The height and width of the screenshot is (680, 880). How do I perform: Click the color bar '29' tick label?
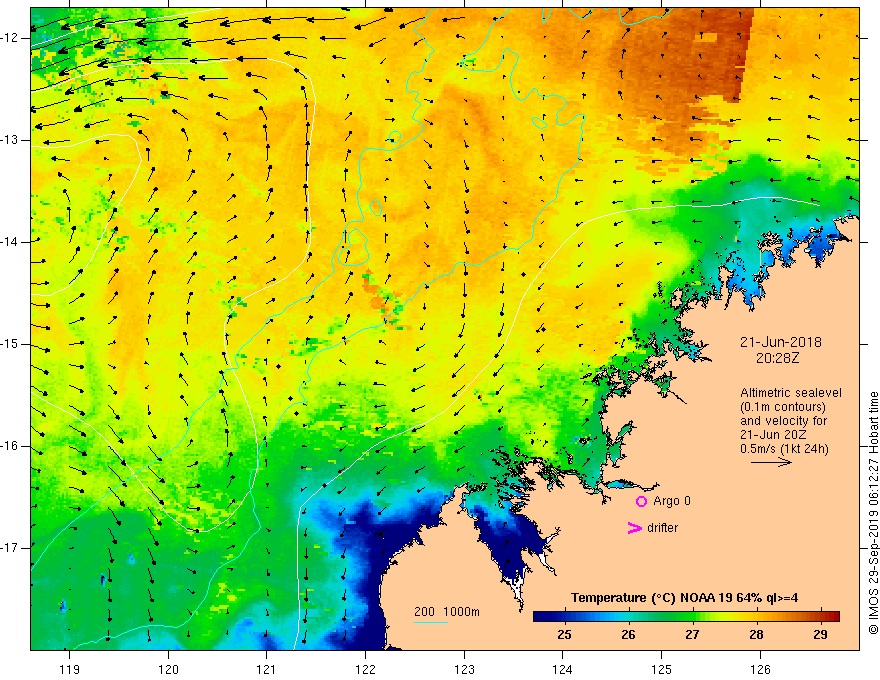(821, 635)
